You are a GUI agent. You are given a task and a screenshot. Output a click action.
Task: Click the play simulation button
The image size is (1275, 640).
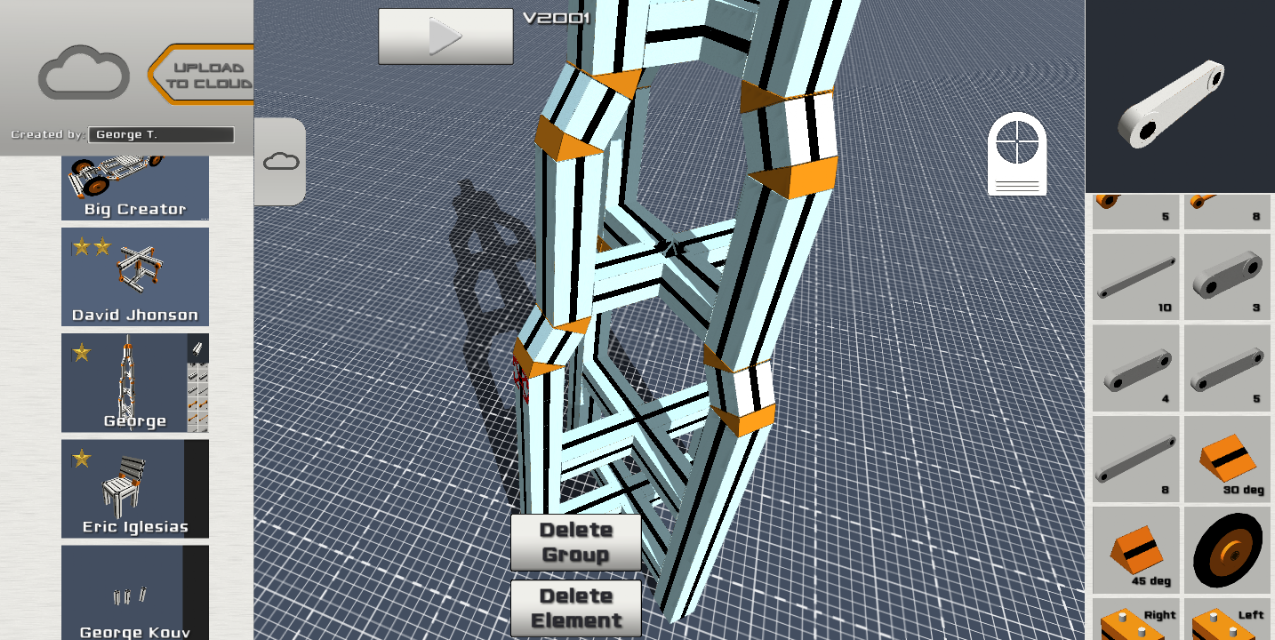[x=445, y=37]
